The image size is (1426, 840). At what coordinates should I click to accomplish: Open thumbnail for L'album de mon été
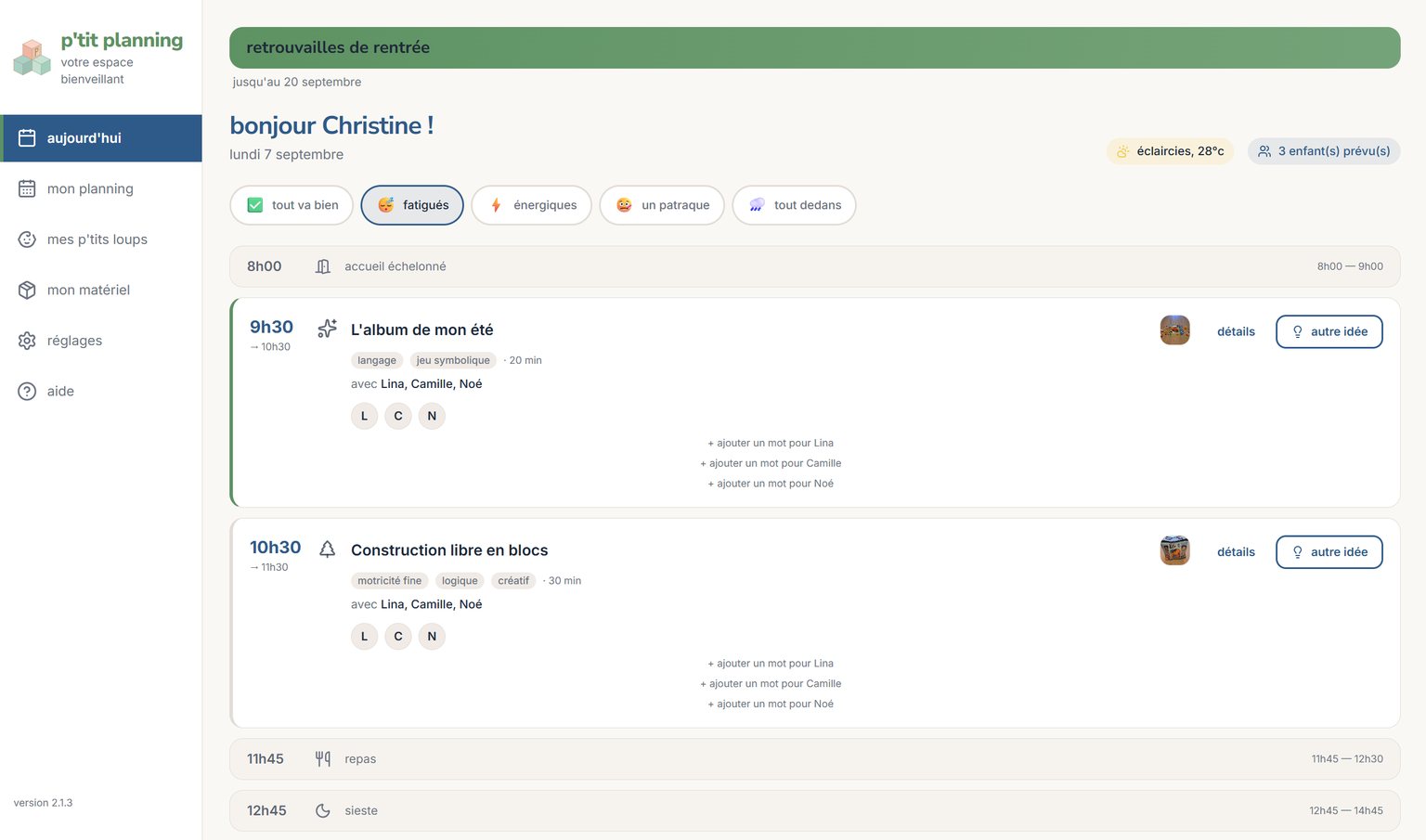tap(1174, 330)
